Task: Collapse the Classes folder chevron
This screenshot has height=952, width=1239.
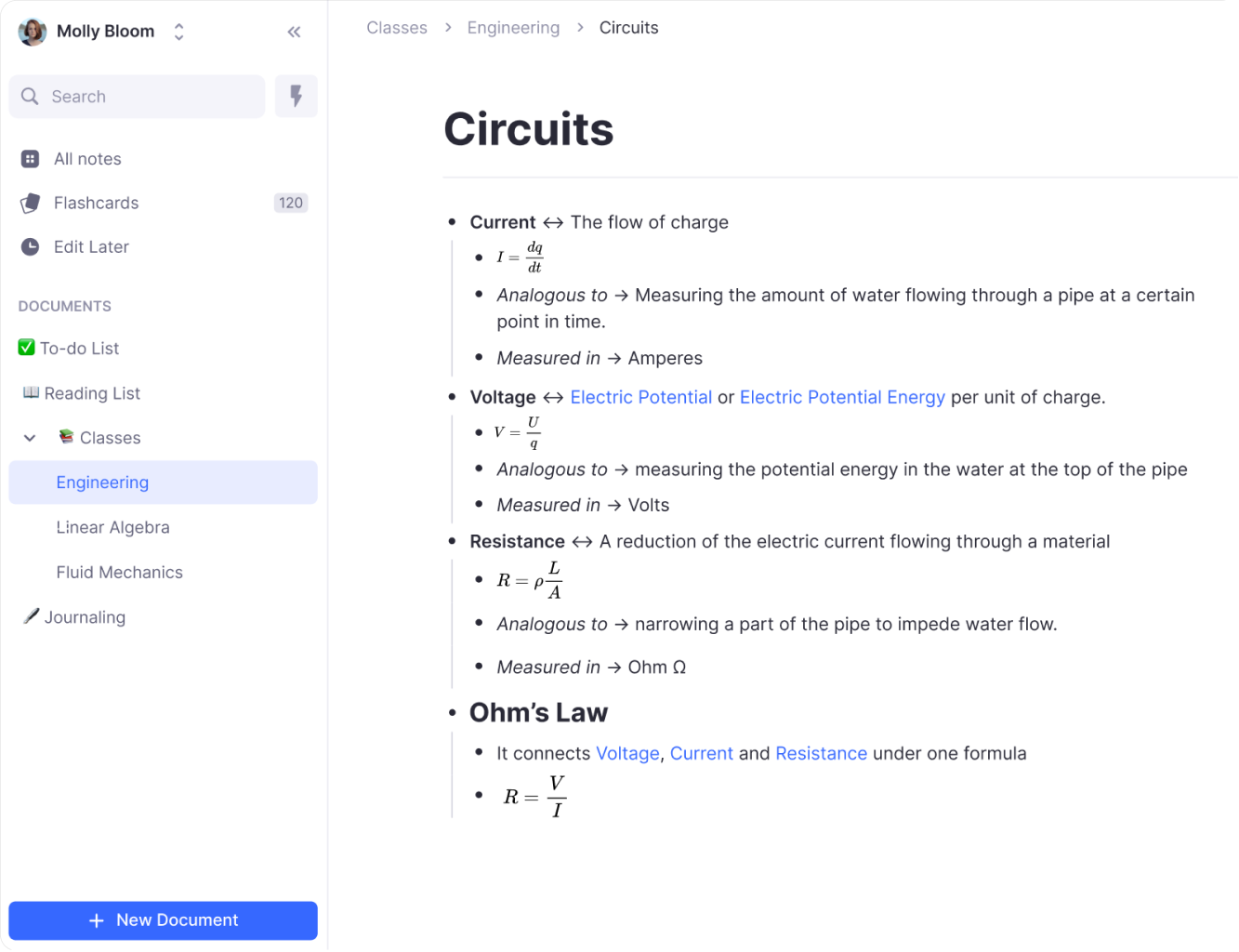Action: tap(30, 438)
